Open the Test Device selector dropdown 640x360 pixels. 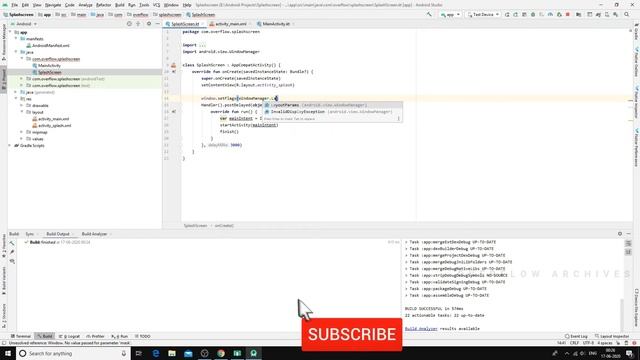(483, 15)
